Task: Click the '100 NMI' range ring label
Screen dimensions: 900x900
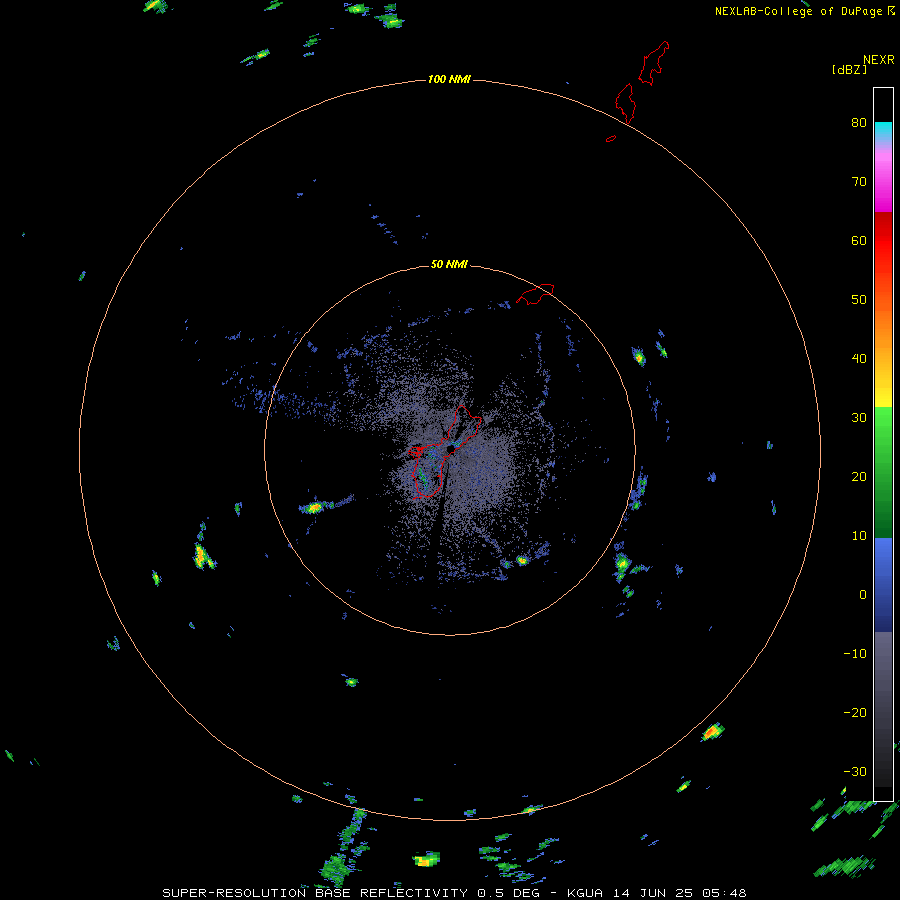Action: 449,79
